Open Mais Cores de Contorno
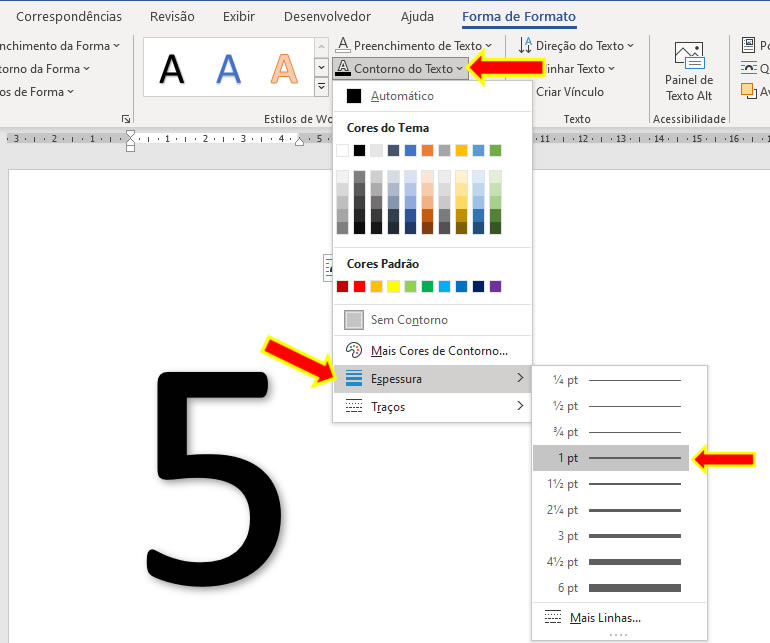Viewport: 770px width, 643px height. 432,350
